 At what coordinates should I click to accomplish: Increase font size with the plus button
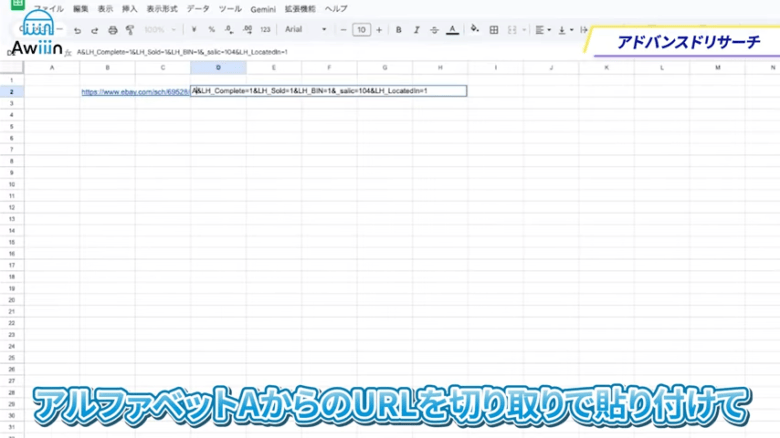pyautogui.click(x=379, y=30)
